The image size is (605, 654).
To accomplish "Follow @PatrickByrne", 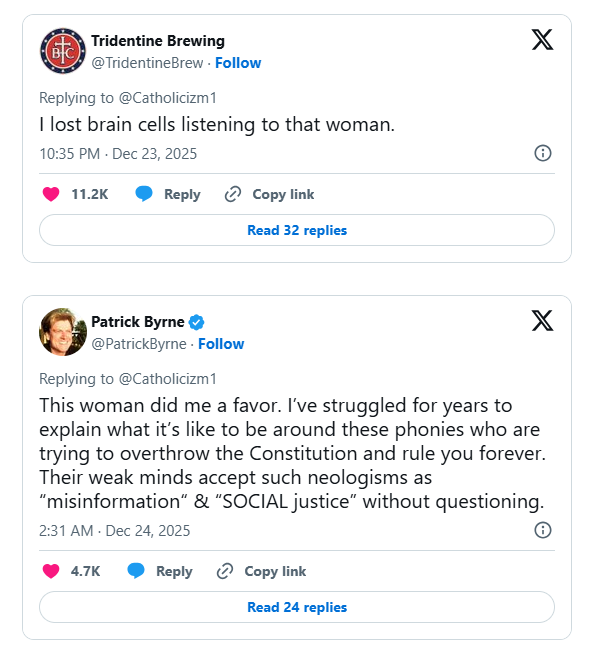I will pos(221,344).
